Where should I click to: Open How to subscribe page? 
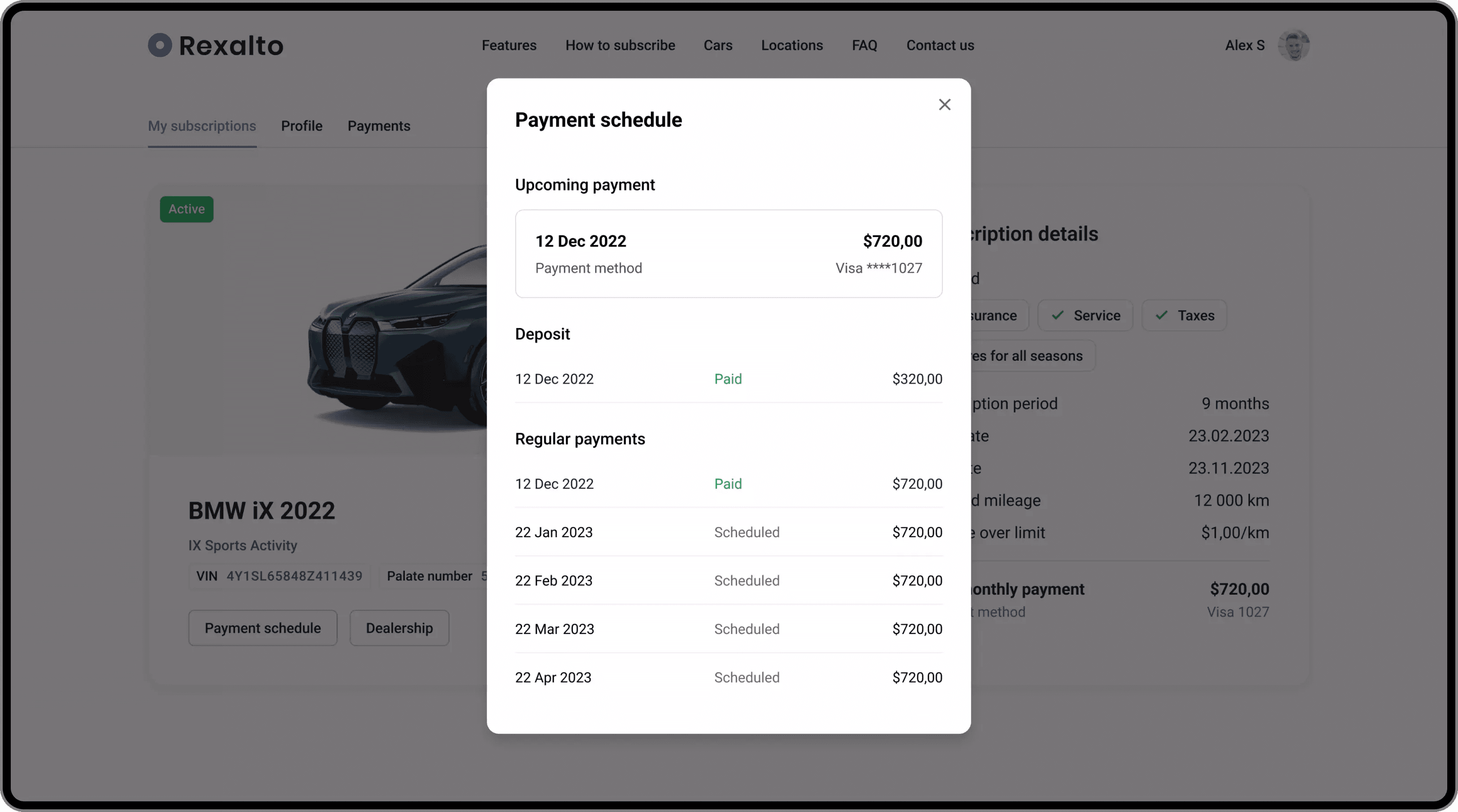point(620,45)
